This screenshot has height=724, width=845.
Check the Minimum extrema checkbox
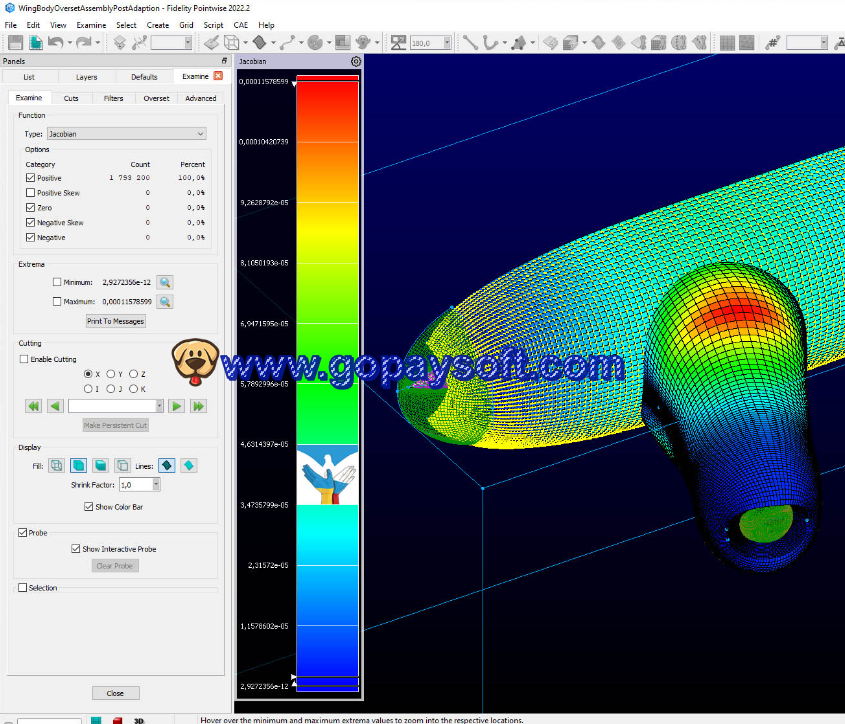pos(57,282)
